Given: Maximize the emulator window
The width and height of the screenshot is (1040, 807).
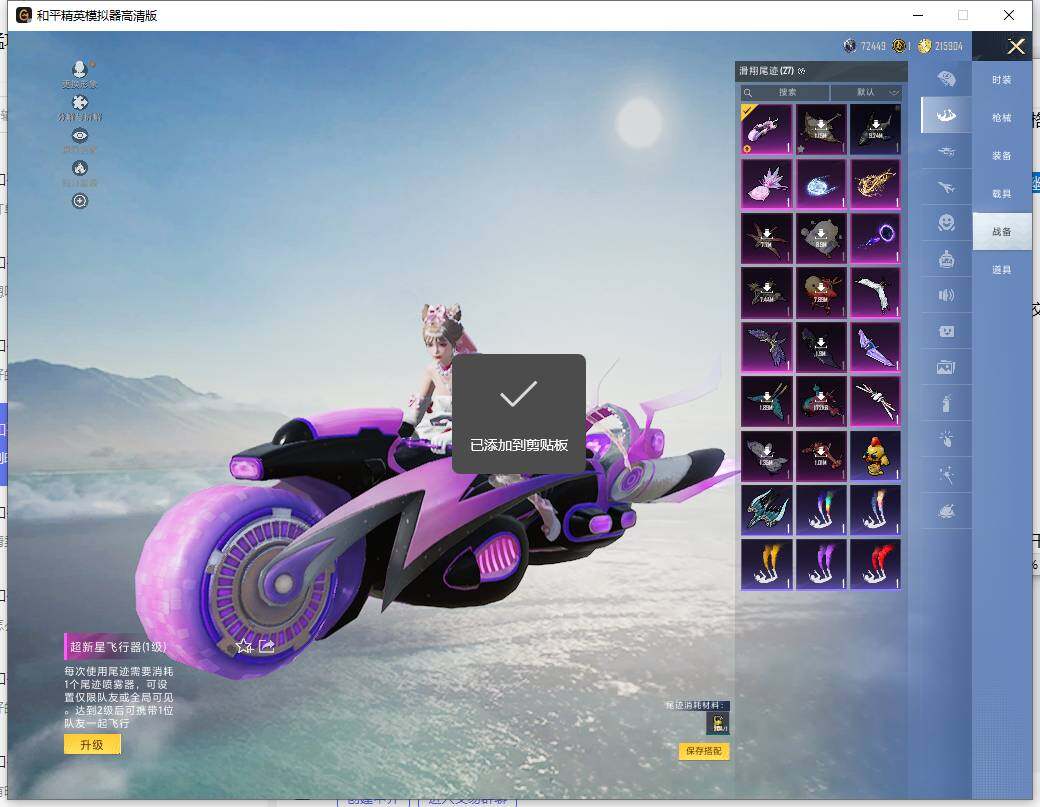Looking at the screenshot, I should pos(963,15).
